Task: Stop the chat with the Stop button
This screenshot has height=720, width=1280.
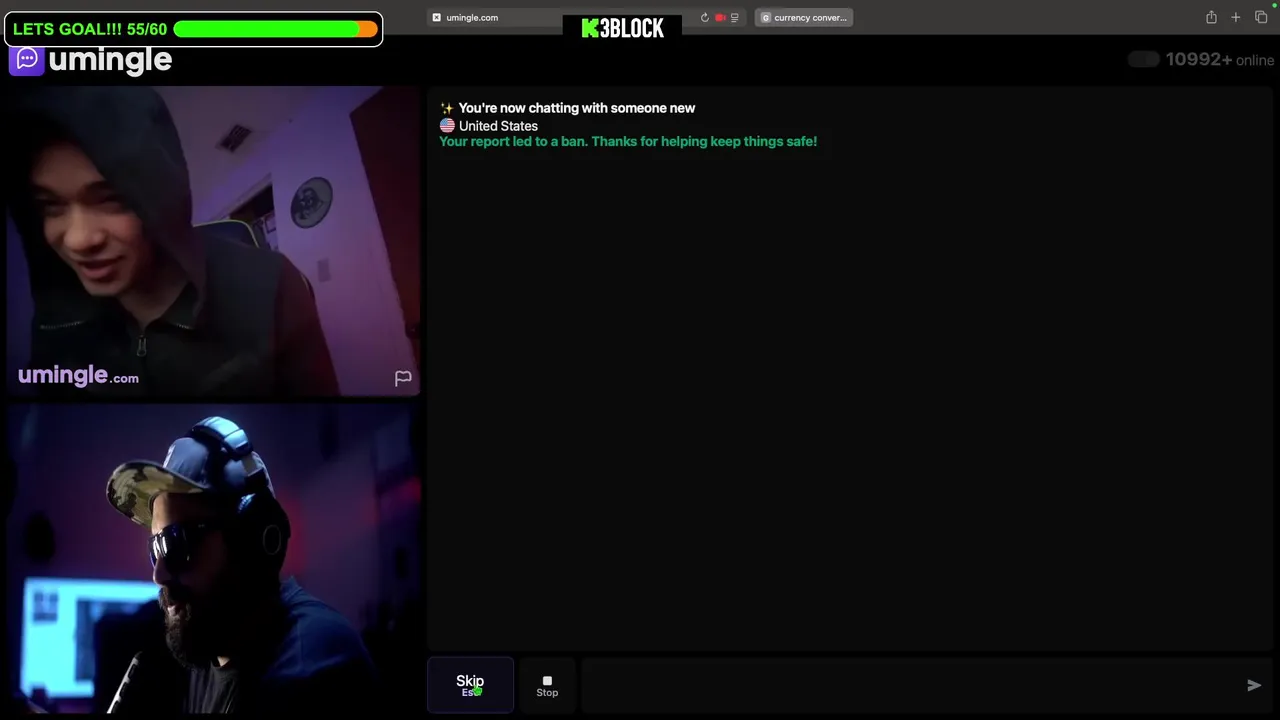Action: (x=547, y=685)
